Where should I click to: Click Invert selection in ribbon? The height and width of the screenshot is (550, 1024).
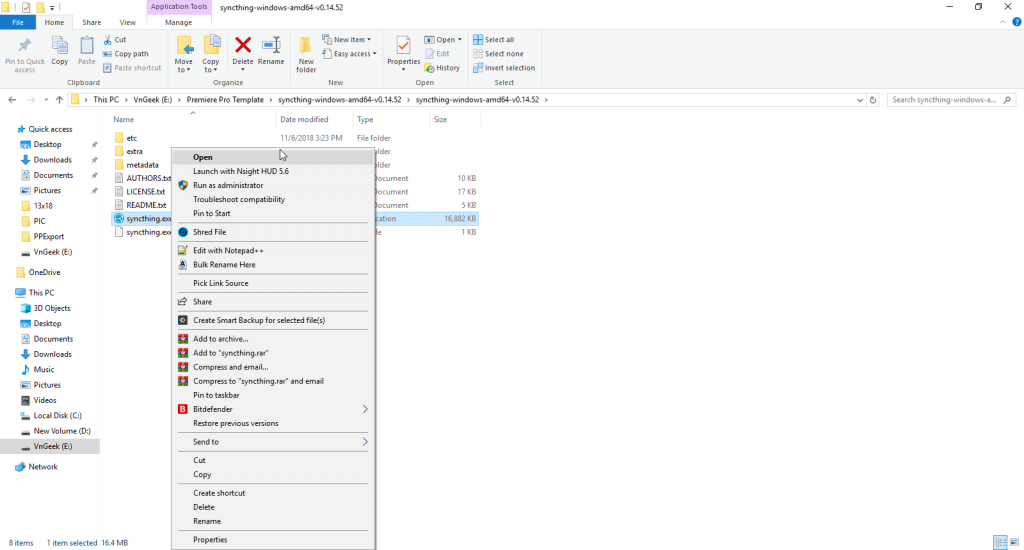pos(504,68)
